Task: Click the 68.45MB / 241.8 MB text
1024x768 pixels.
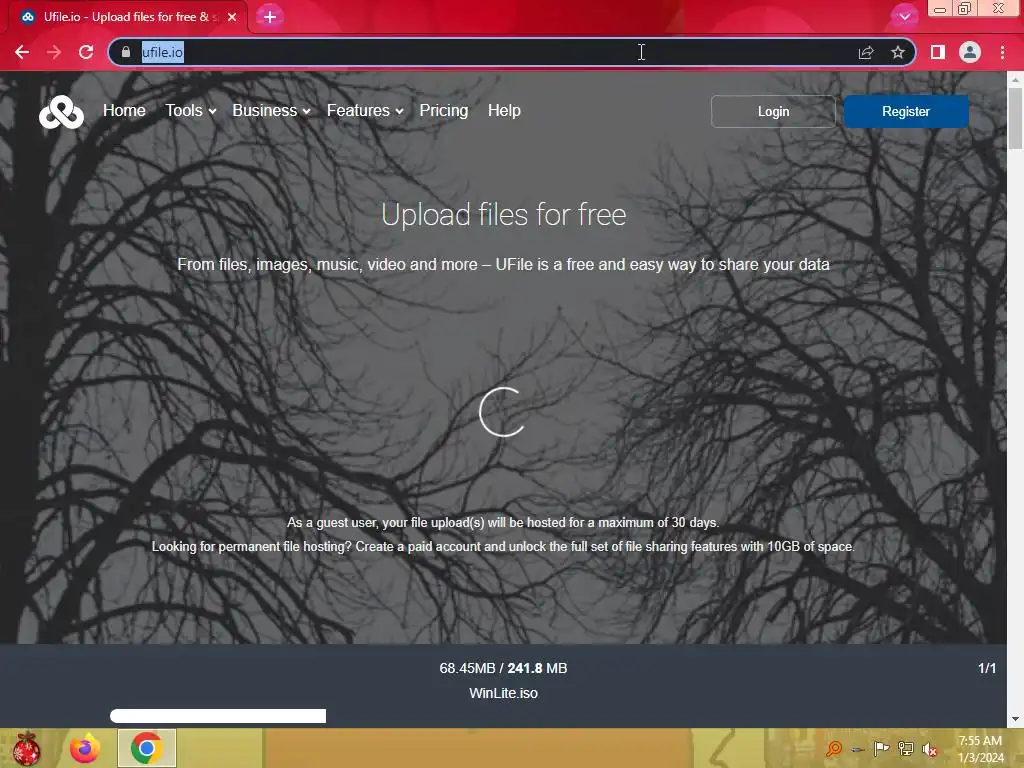Action: click(x=504, y=668)
